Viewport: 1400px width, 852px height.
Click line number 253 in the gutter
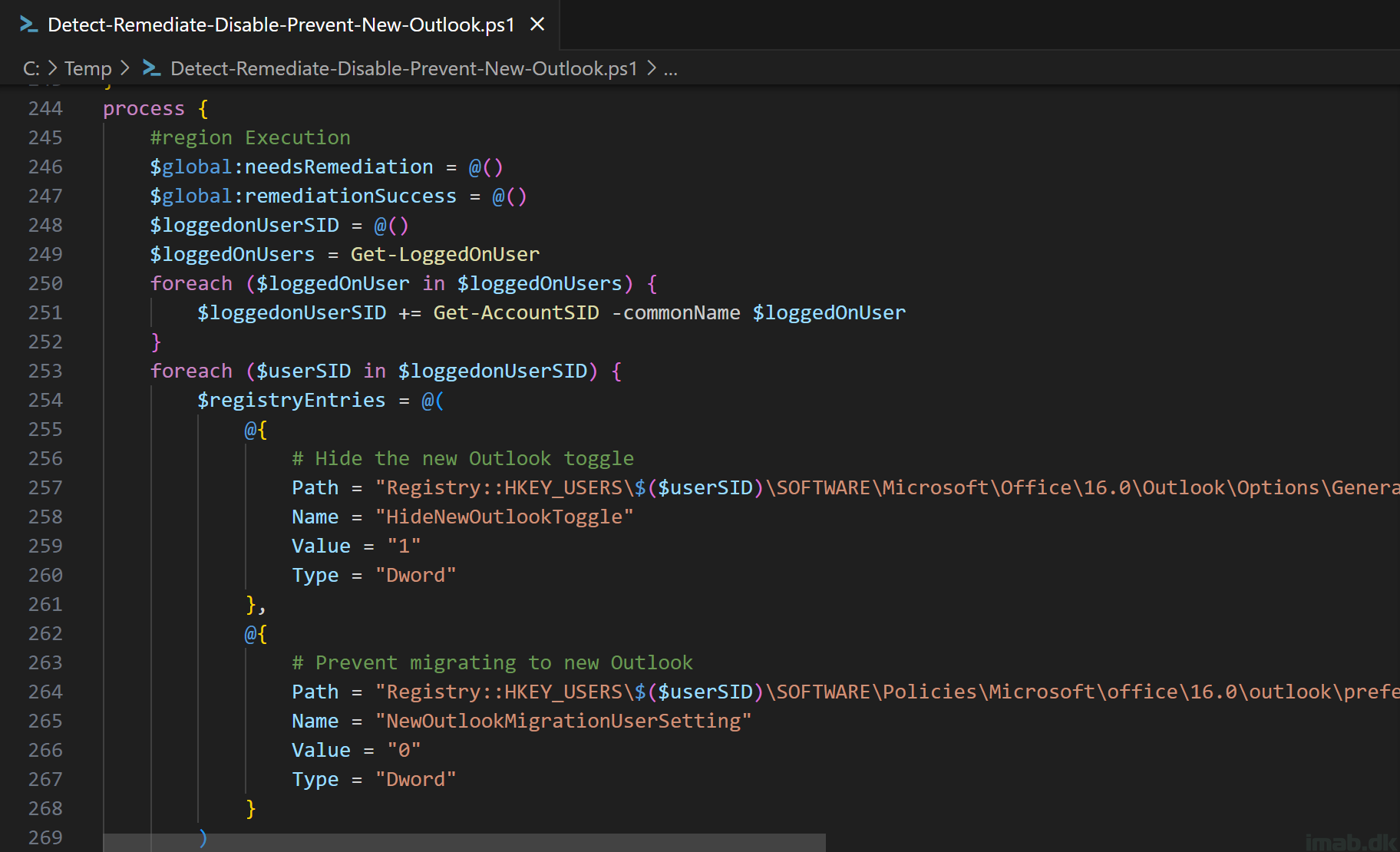click(45, 371)
